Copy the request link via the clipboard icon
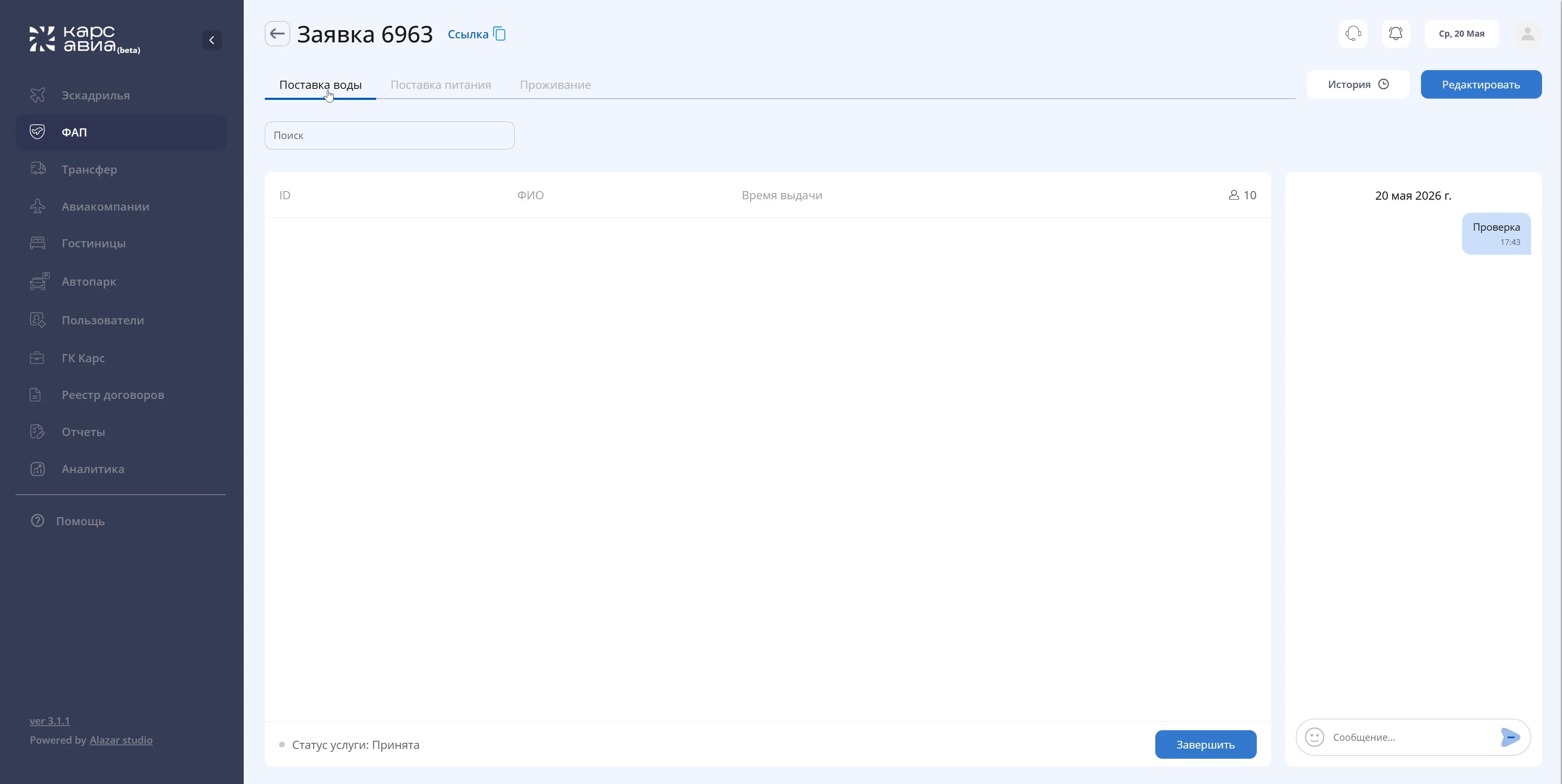Viewport: 1562px width, 784px height. (500, 34)
